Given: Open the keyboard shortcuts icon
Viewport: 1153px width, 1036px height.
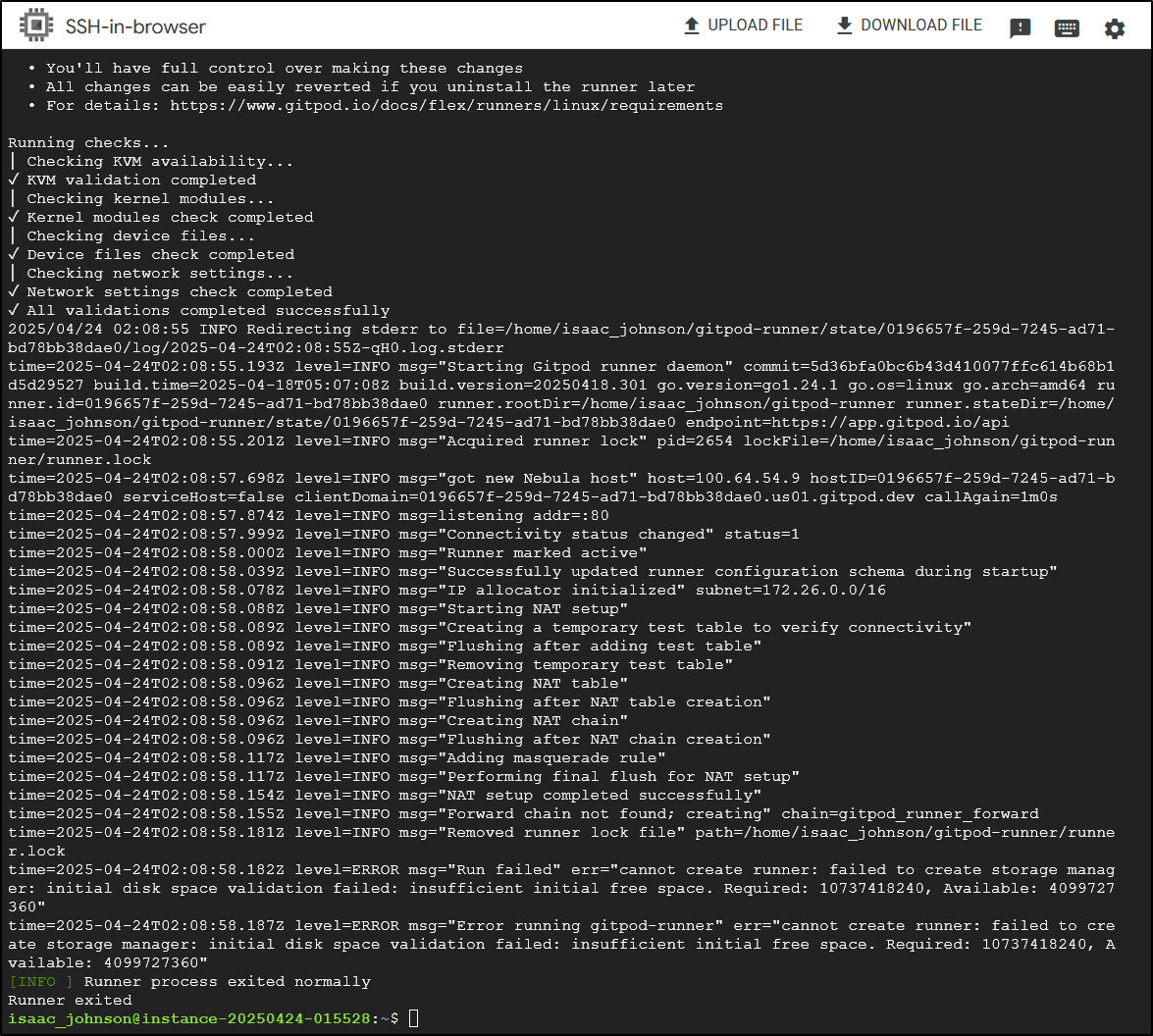Looking at the screenshot, I should [x=1067, y=27].
